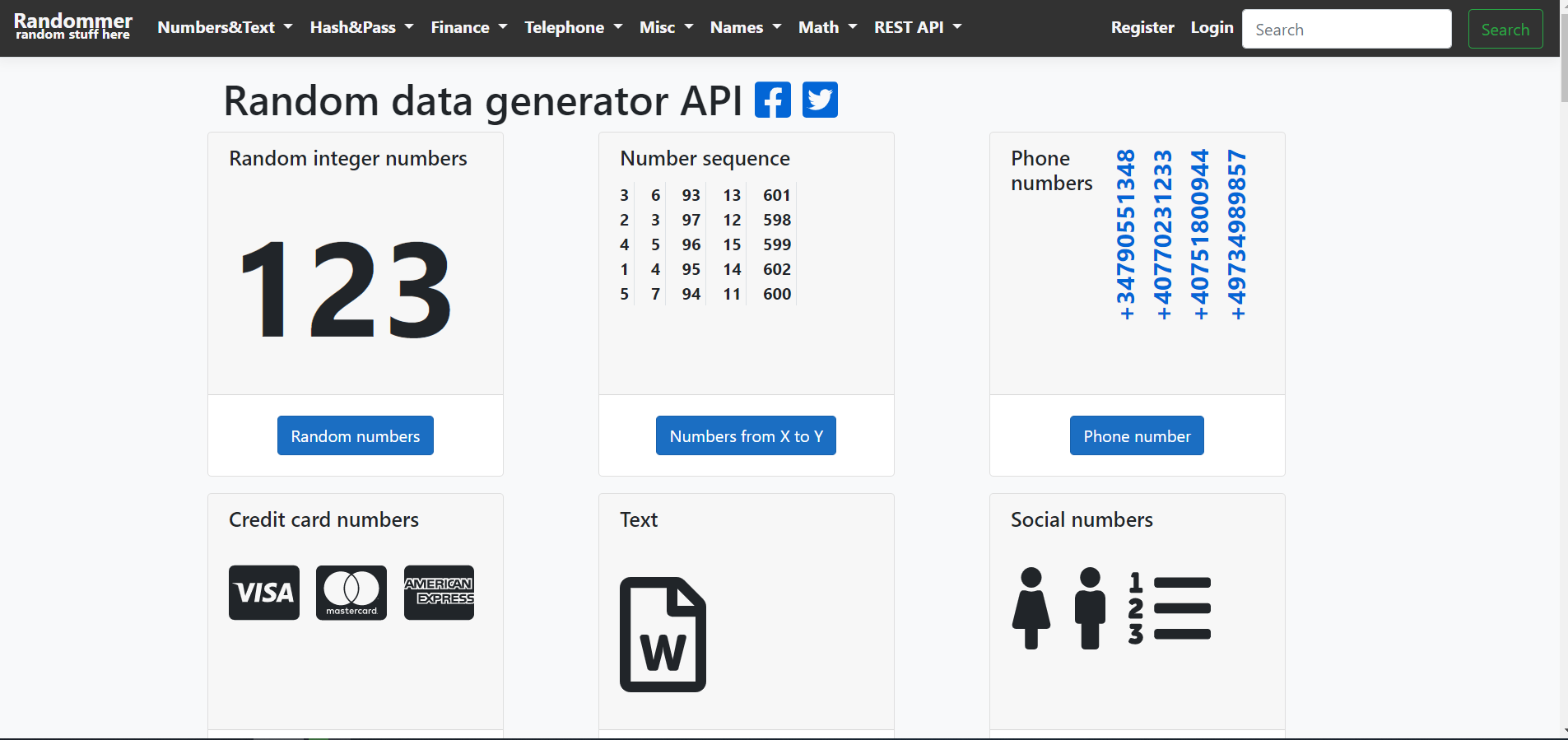Click the Random integer numbers heading
Viewport: 1568px width, 740px height.
348,159
